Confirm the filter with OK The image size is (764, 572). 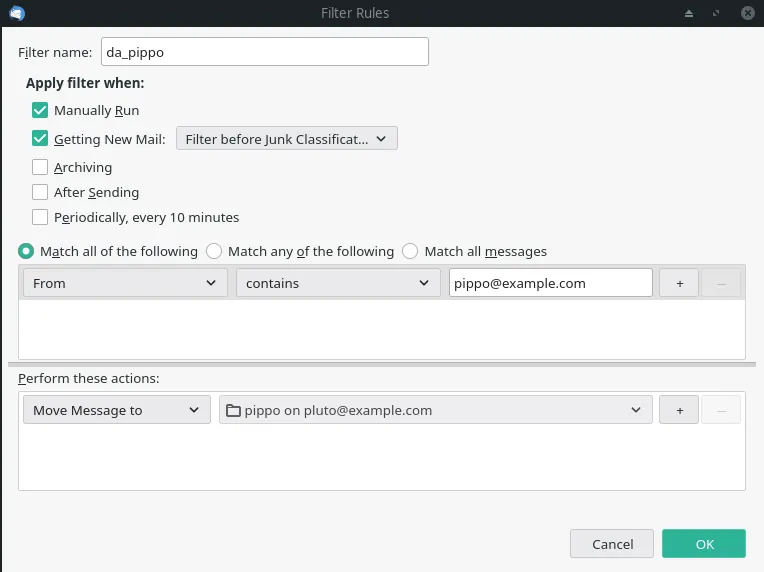click(704, 544)
